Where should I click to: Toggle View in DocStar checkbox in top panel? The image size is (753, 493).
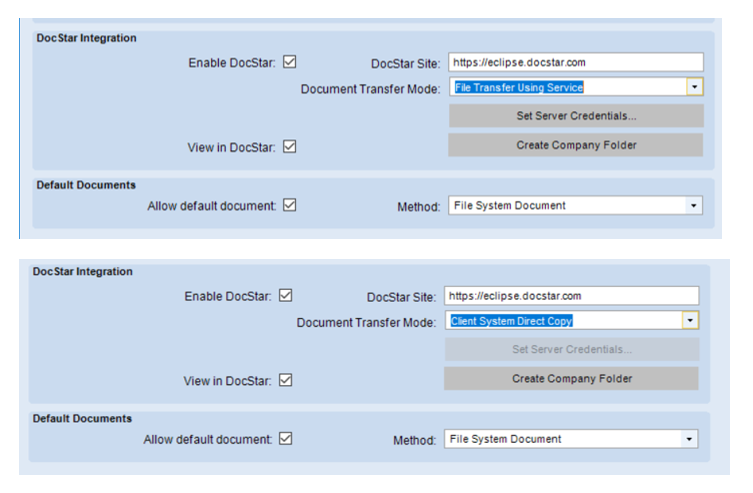pos(290,146)
